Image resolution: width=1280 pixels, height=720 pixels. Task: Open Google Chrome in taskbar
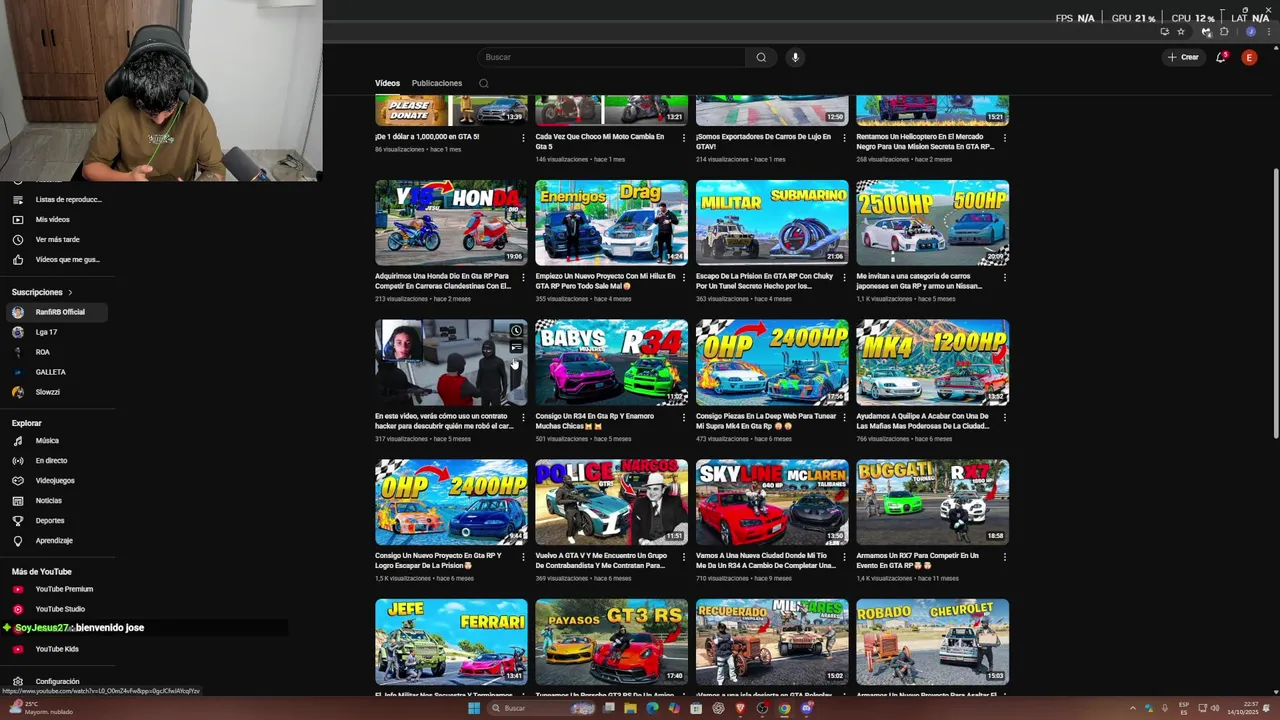click(x=784, y=708)
